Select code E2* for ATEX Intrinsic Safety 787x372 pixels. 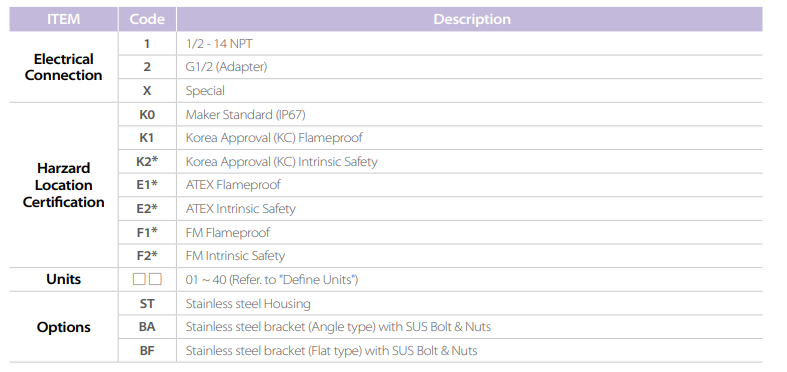pos(147,209)
